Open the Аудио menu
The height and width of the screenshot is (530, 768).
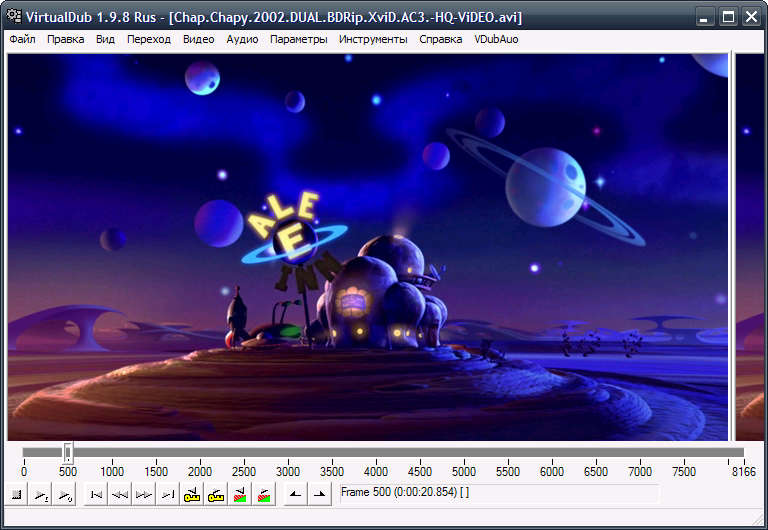242,39
